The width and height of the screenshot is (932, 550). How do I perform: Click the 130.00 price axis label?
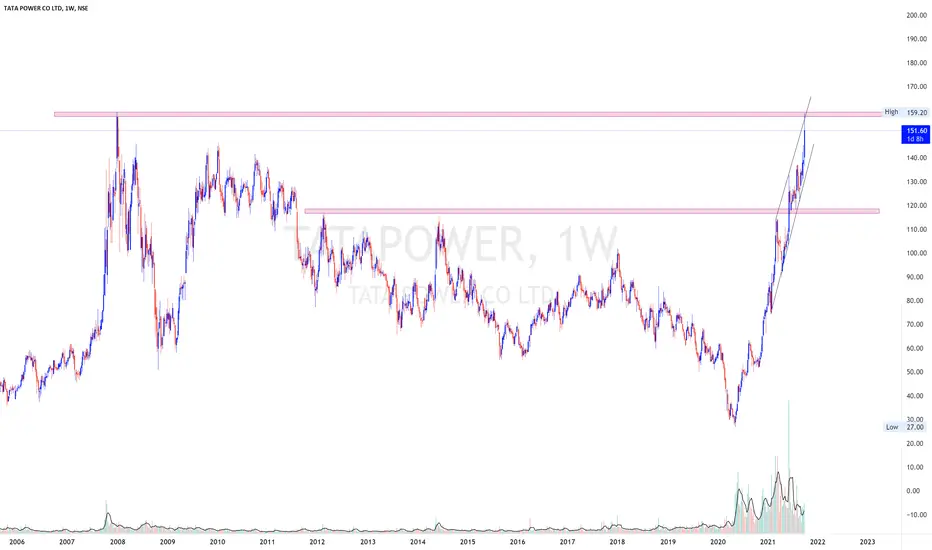917,181
